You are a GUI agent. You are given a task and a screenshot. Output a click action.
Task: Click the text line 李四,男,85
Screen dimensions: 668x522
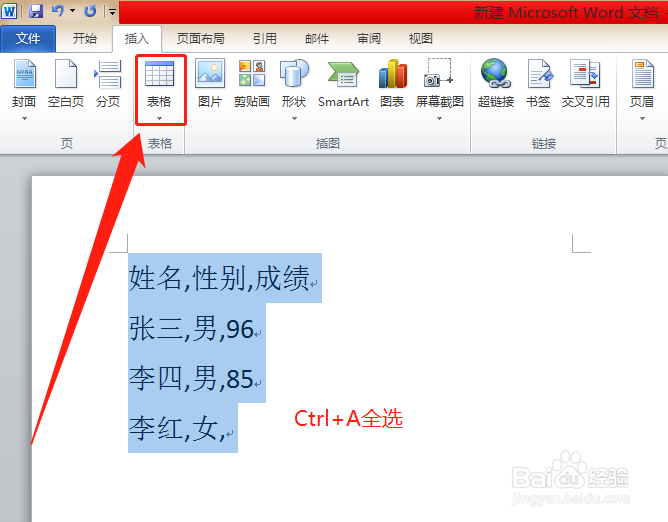191,378
